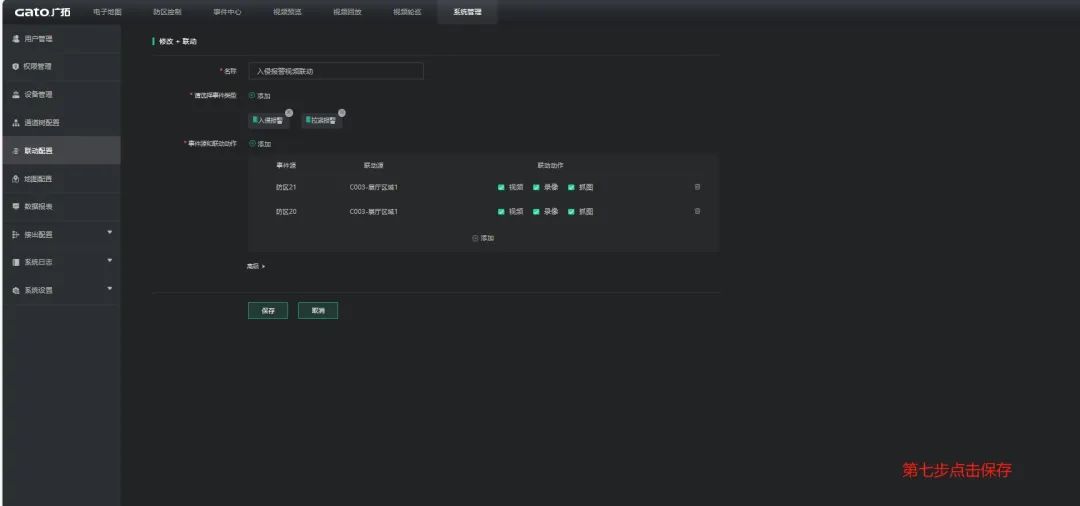Remove the second event type tag
The image size is (1080, 506).
coord(342,112)
